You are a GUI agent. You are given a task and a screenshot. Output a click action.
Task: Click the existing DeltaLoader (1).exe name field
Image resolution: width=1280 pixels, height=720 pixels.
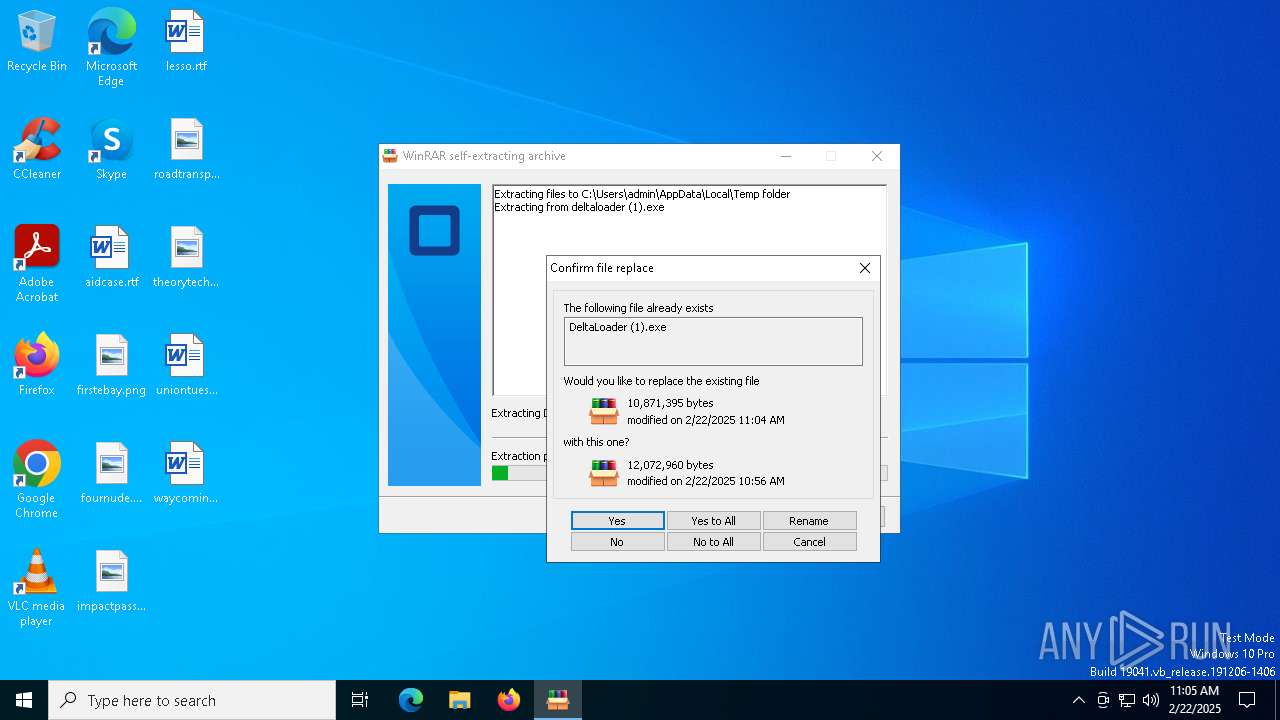713,341
